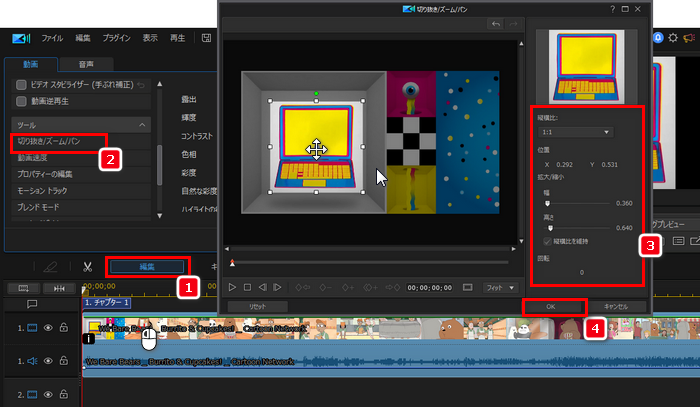The width and height of the screenshot is (700, 407).
Task: Open the プラグイン menu
Action: coord(116,37)
